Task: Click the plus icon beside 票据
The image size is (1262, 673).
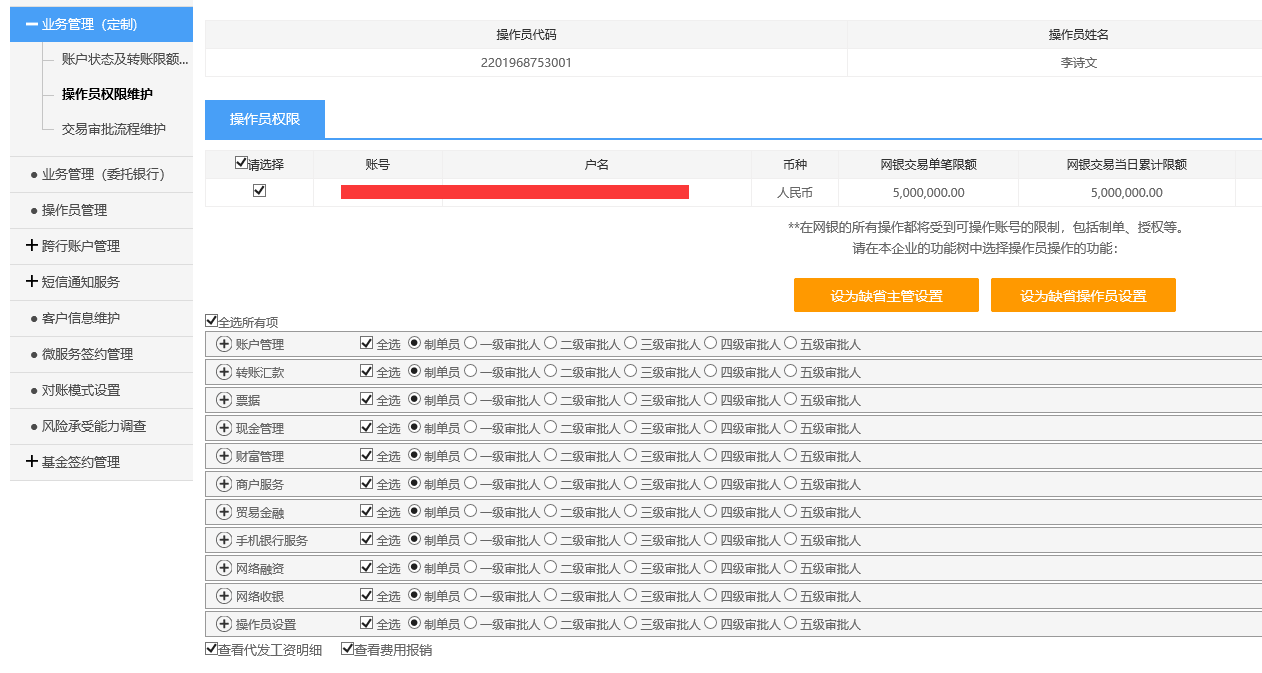Action: tap(224, 400)
